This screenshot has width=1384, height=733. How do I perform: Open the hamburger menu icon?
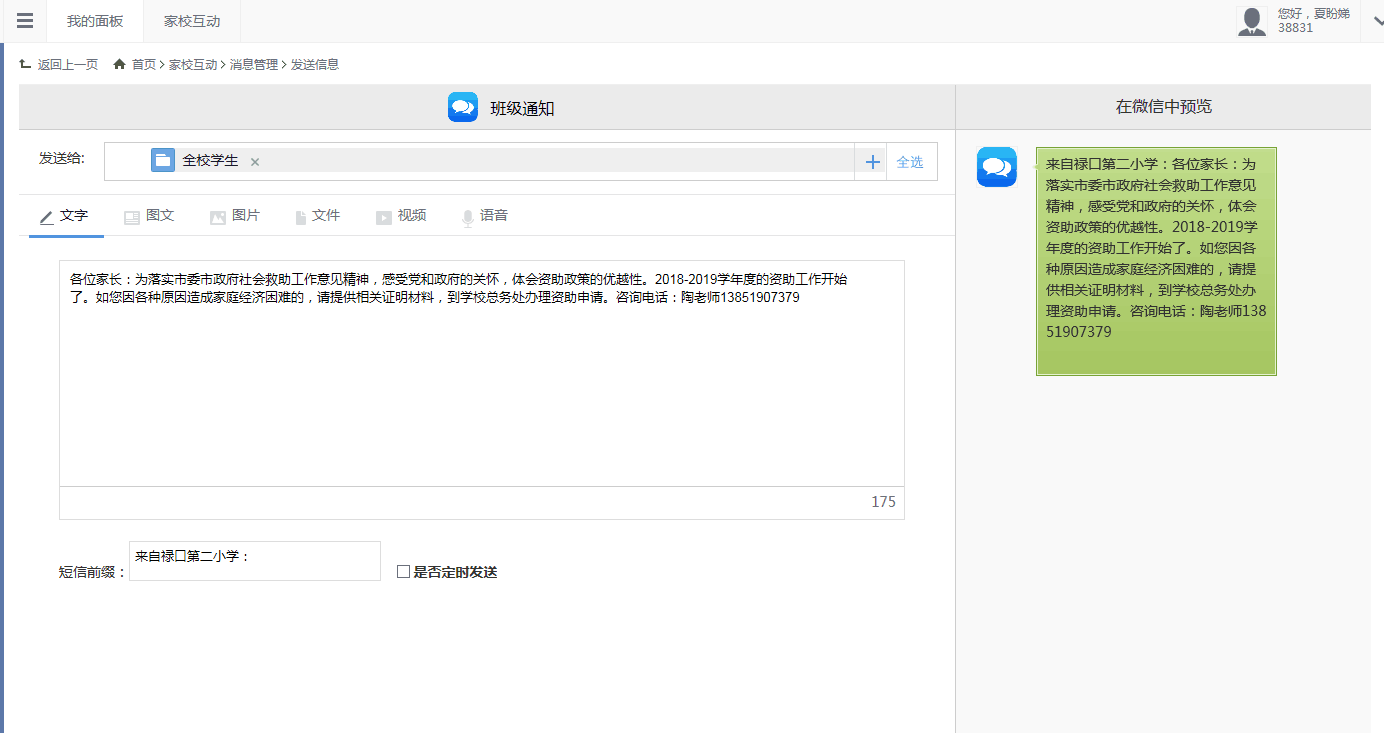[25, 21]
